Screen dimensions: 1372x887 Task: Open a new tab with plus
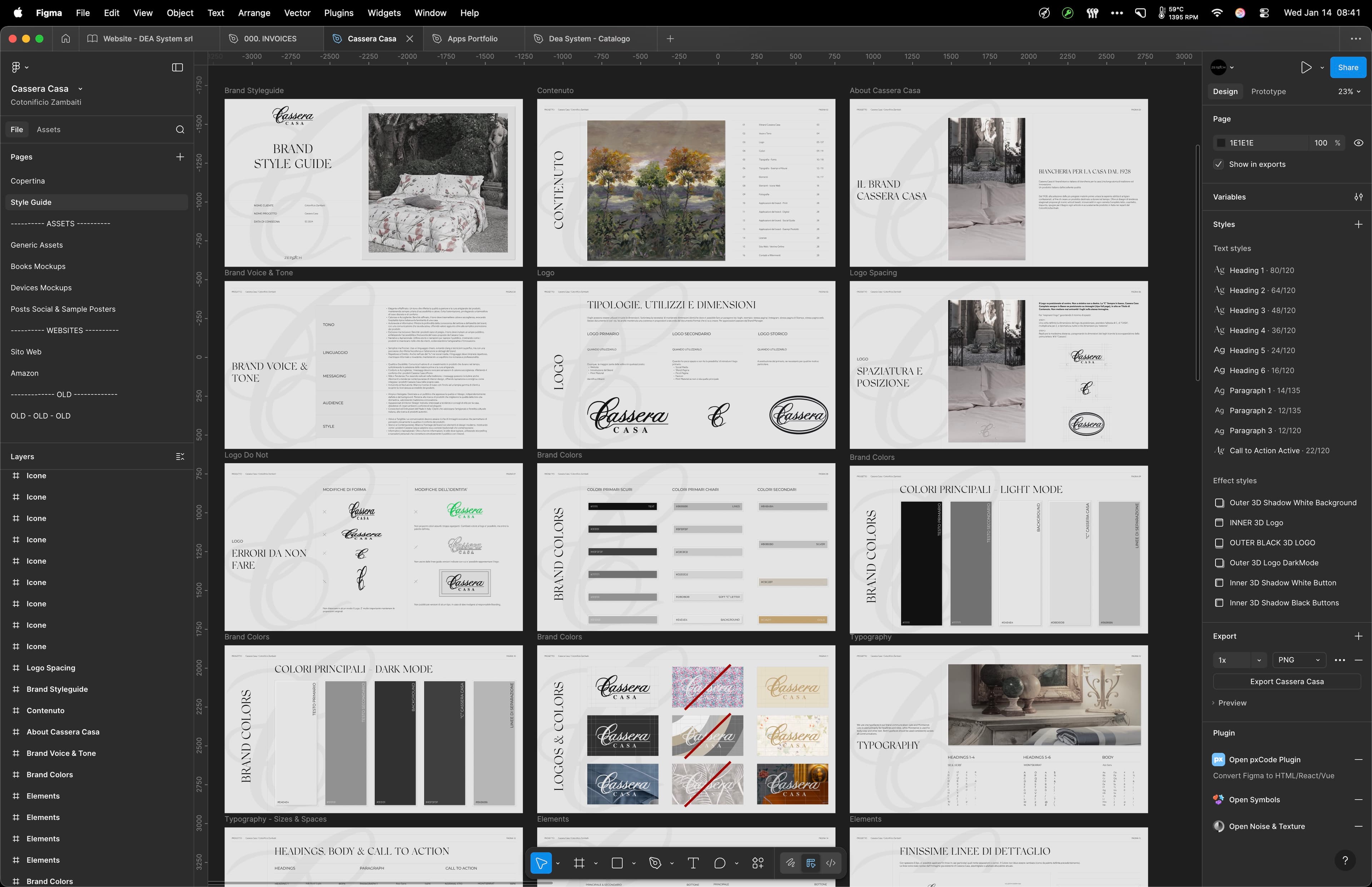(670, 39)
